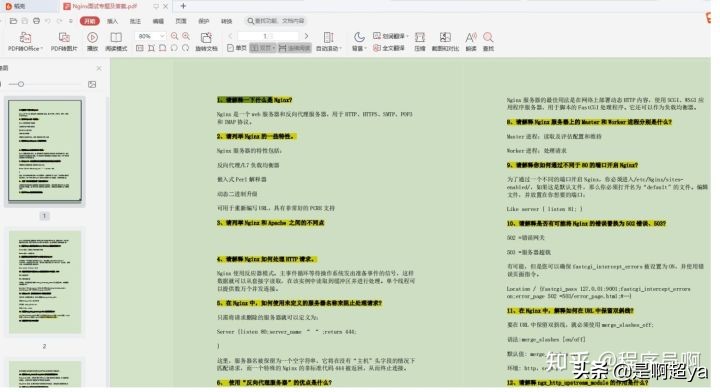The image size is (720, 392).
Task: Click the open file folder icon
Action: [13, 21]
